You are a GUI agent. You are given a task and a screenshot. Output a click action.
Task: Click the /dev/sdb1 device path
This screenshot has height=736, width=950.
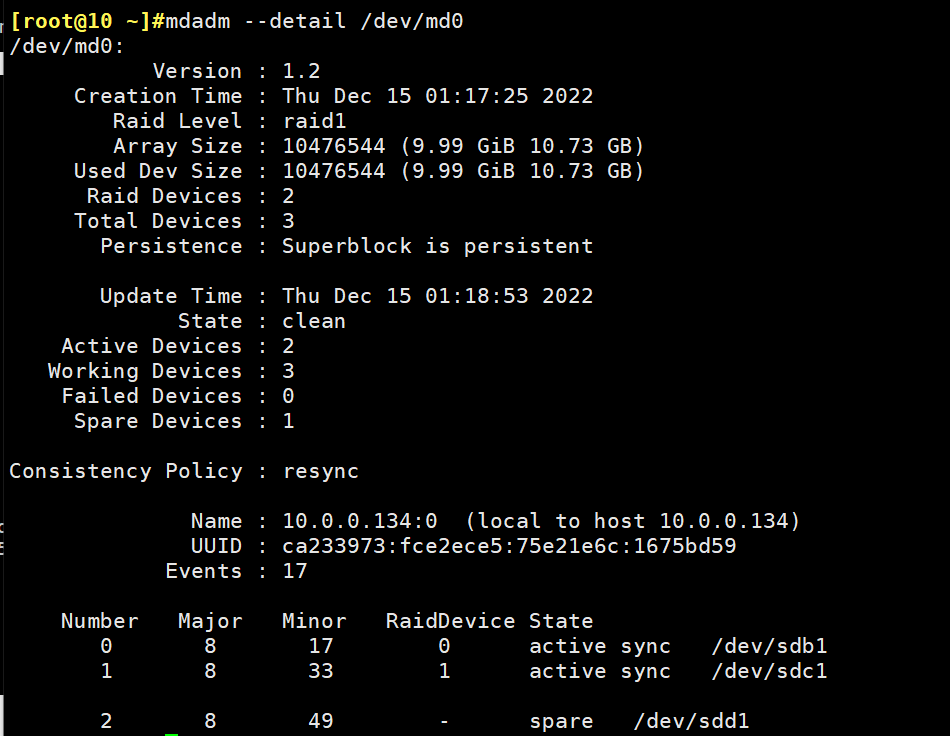pos(769,646)
